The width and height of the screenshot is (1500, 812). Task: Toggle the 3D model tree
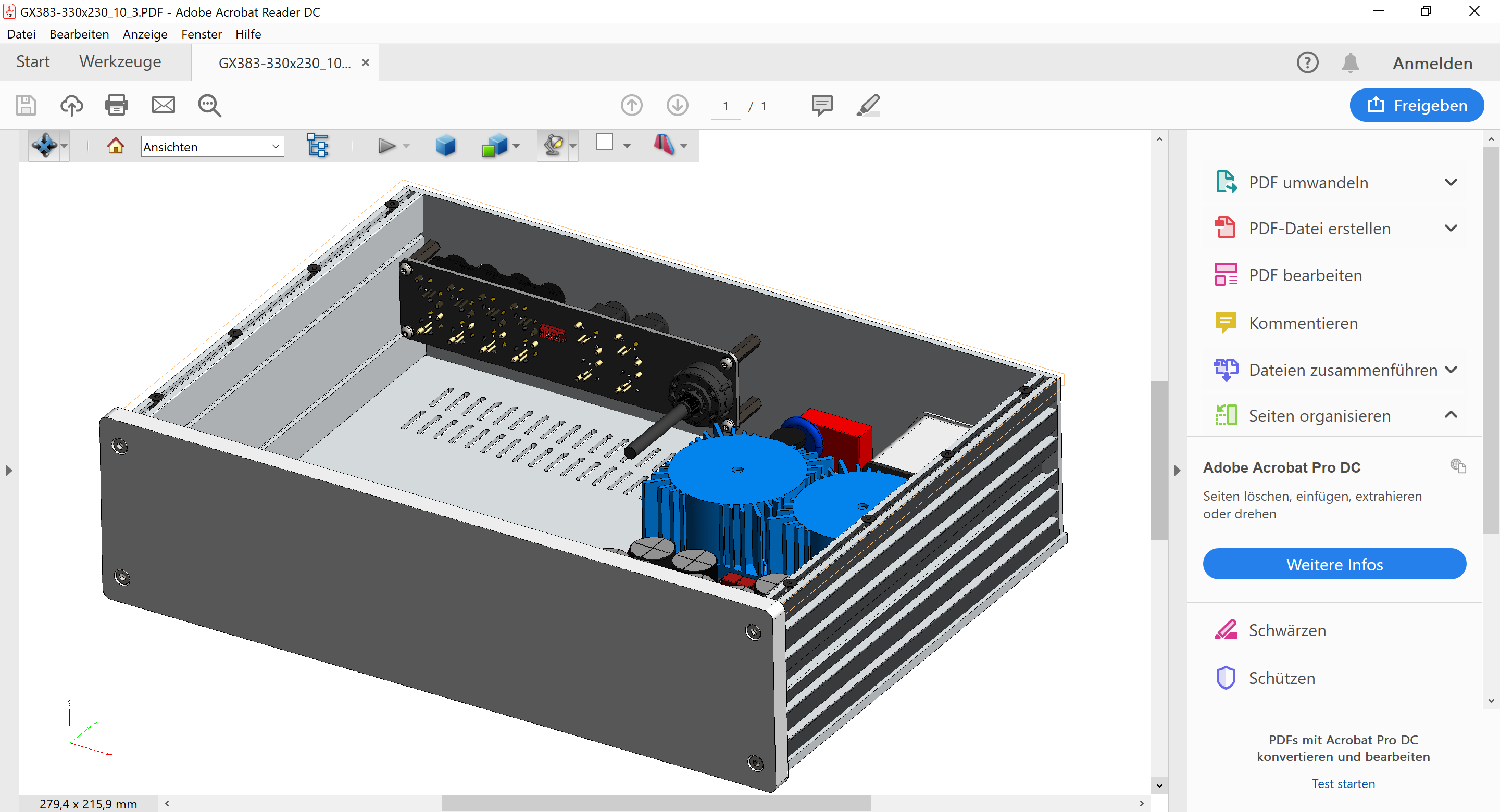click(x=318, y=146)
